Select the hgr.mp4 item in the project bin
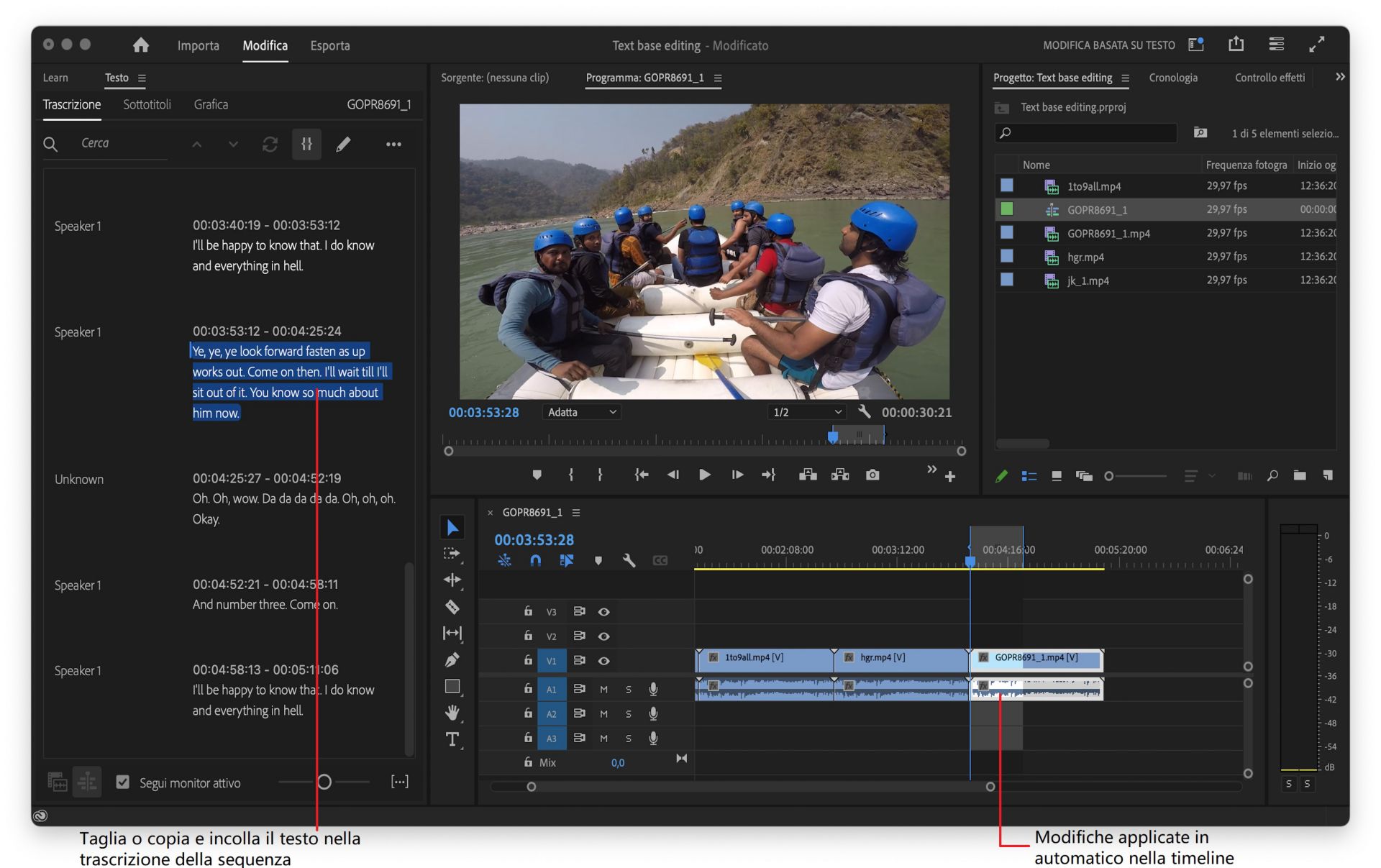The image size is (1381, 868). [1086, 257]
